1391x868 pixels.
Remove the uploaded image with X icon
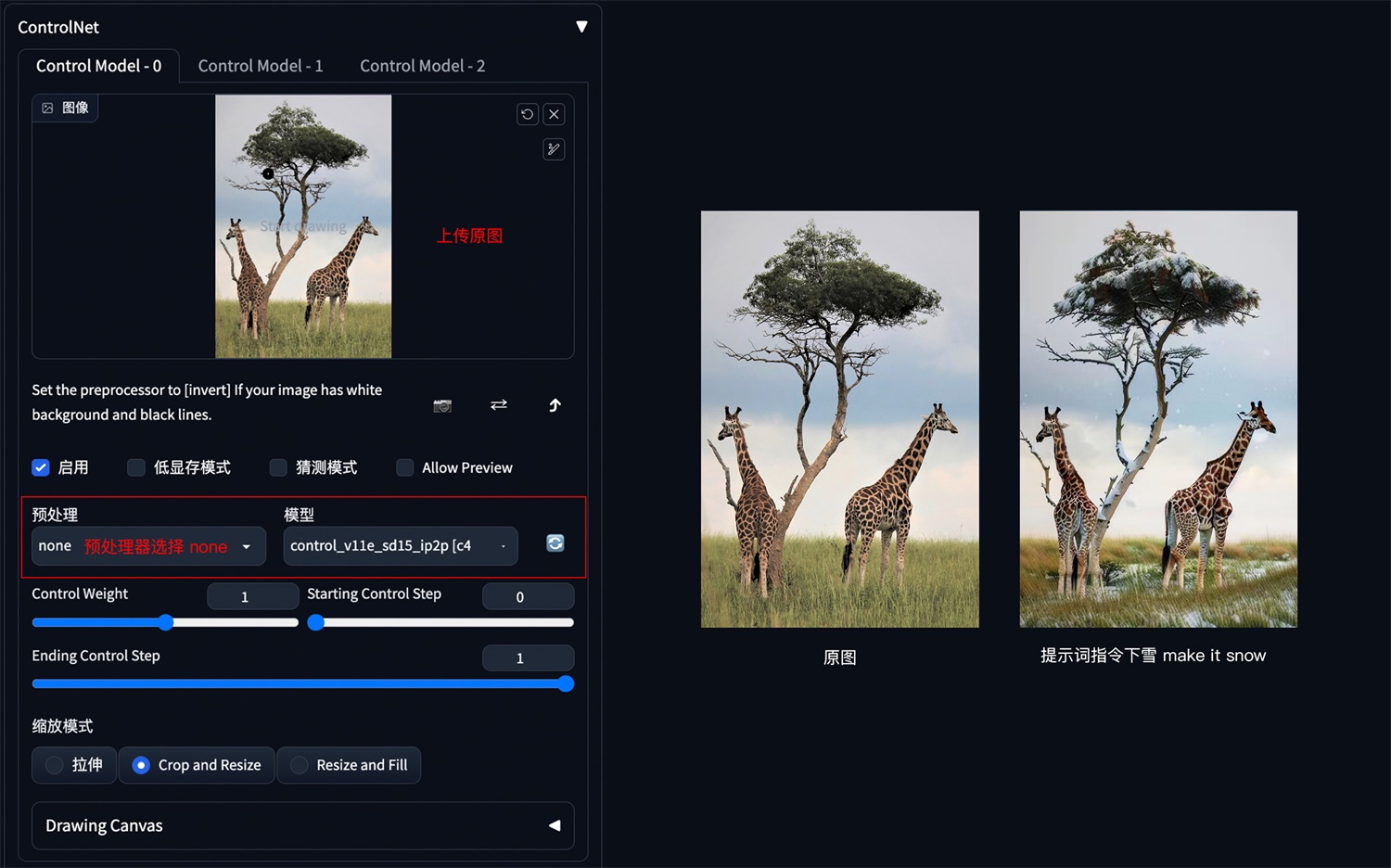click(554, 114)
